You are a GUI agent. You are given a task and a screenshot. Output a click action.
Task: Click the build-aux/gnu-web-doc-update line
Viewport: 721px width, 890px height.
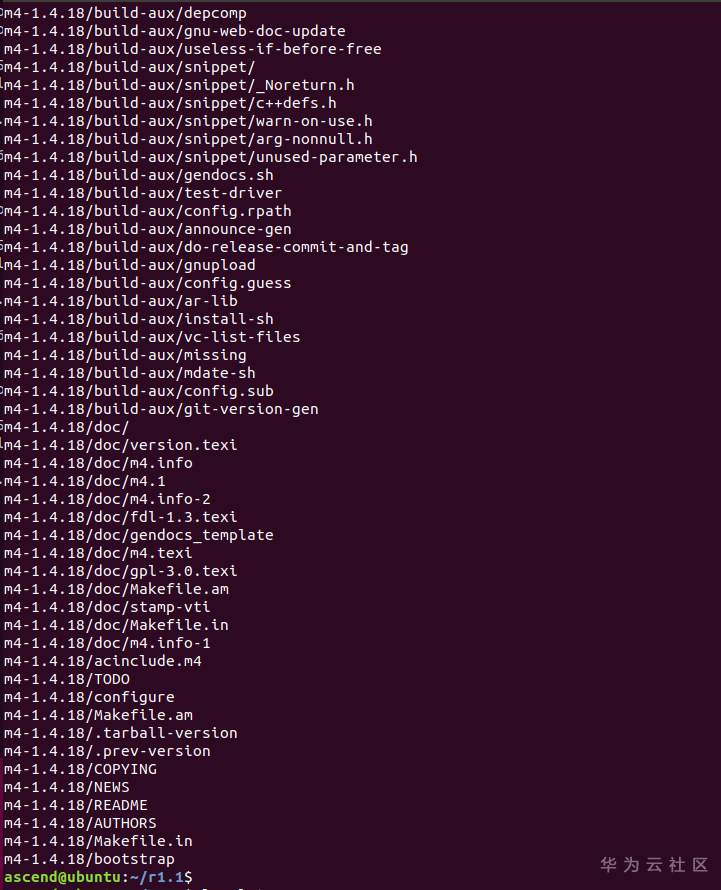[174, 31]
